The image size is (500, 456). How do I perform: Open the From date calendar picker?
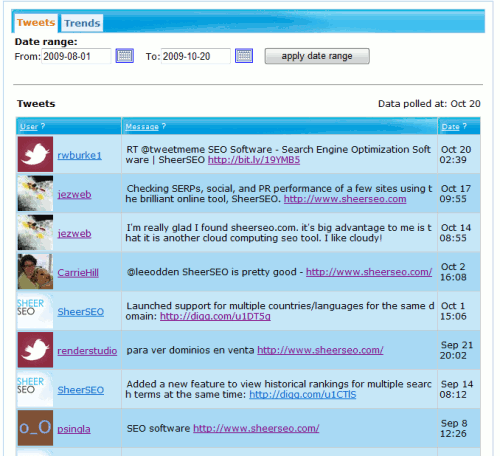click(x=125, y=56)
